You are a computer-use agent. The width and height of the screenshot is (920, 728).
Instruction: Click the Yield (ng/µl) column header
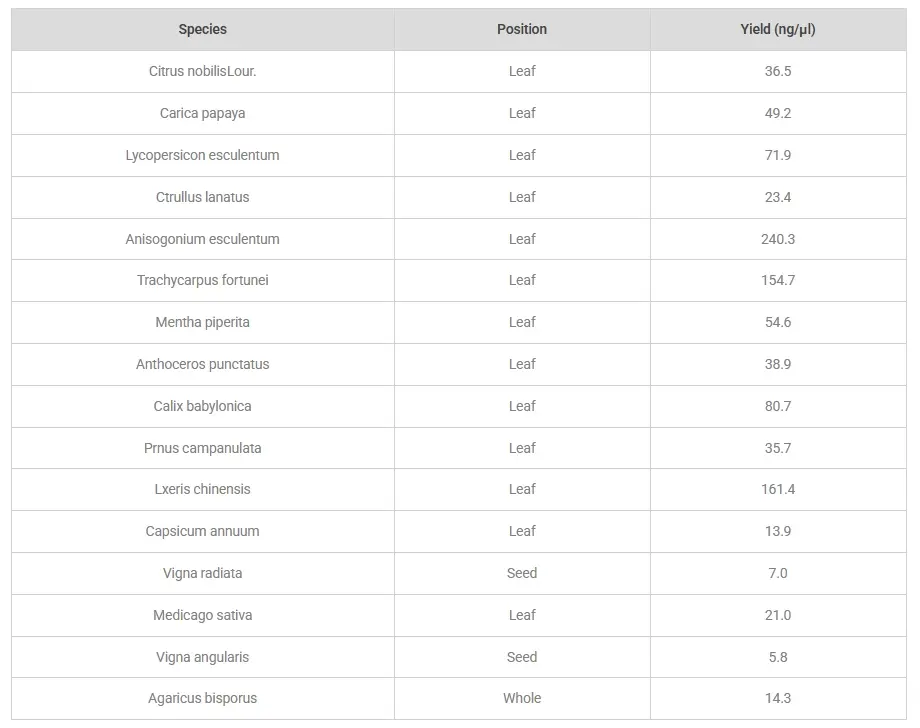777,29
